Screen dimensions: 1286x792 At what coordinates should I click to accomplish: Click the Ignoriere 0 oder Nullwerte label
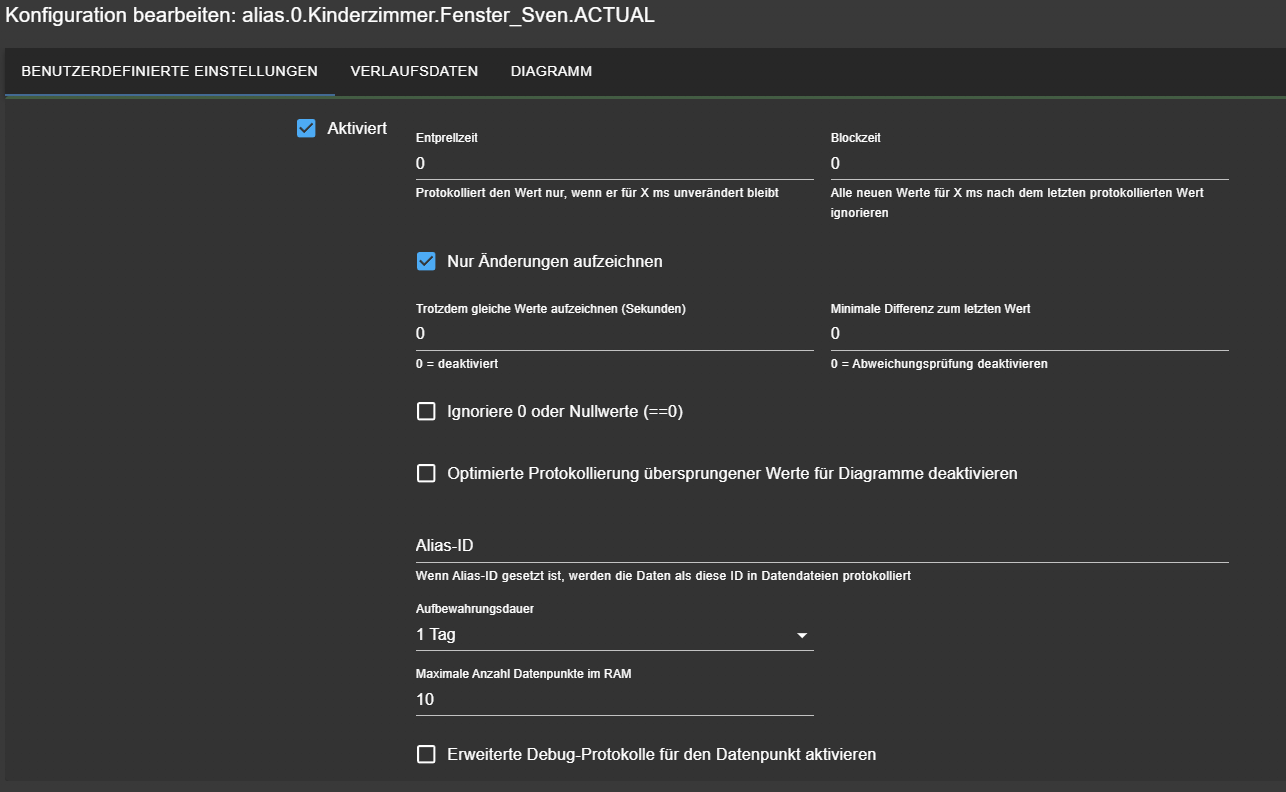565,412
